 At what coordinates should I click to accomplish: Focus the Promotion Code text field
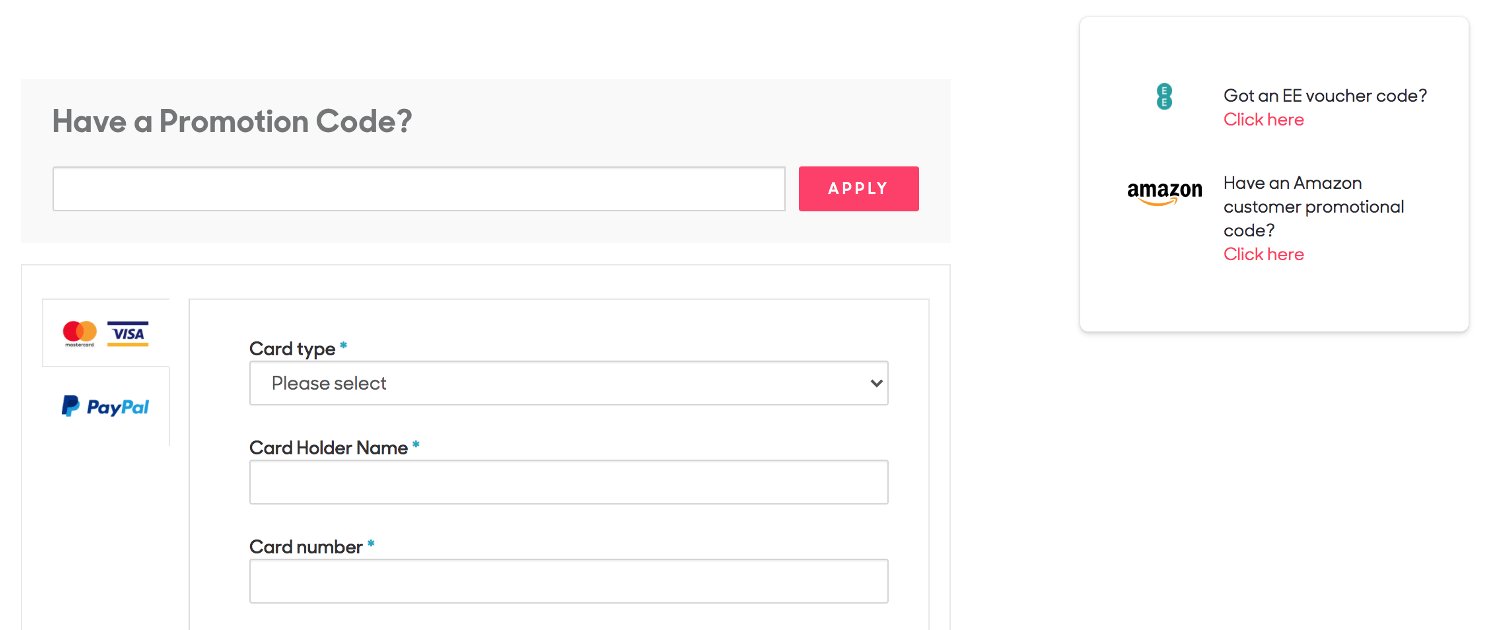click(419, 189)
